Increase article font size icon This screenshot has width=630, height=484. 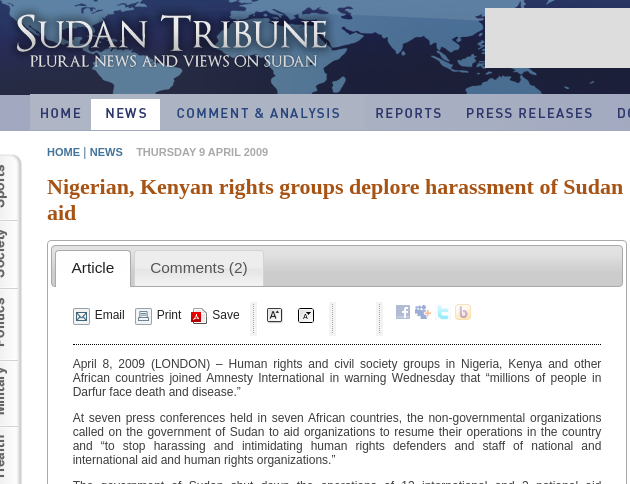pos(274,315)
